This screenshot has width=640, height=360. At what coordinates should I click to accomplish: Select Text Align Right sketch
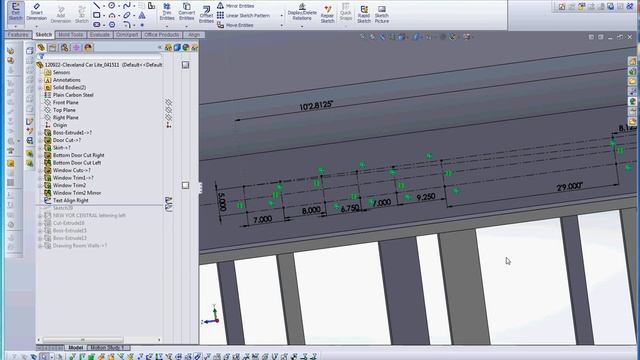[70, 200]
